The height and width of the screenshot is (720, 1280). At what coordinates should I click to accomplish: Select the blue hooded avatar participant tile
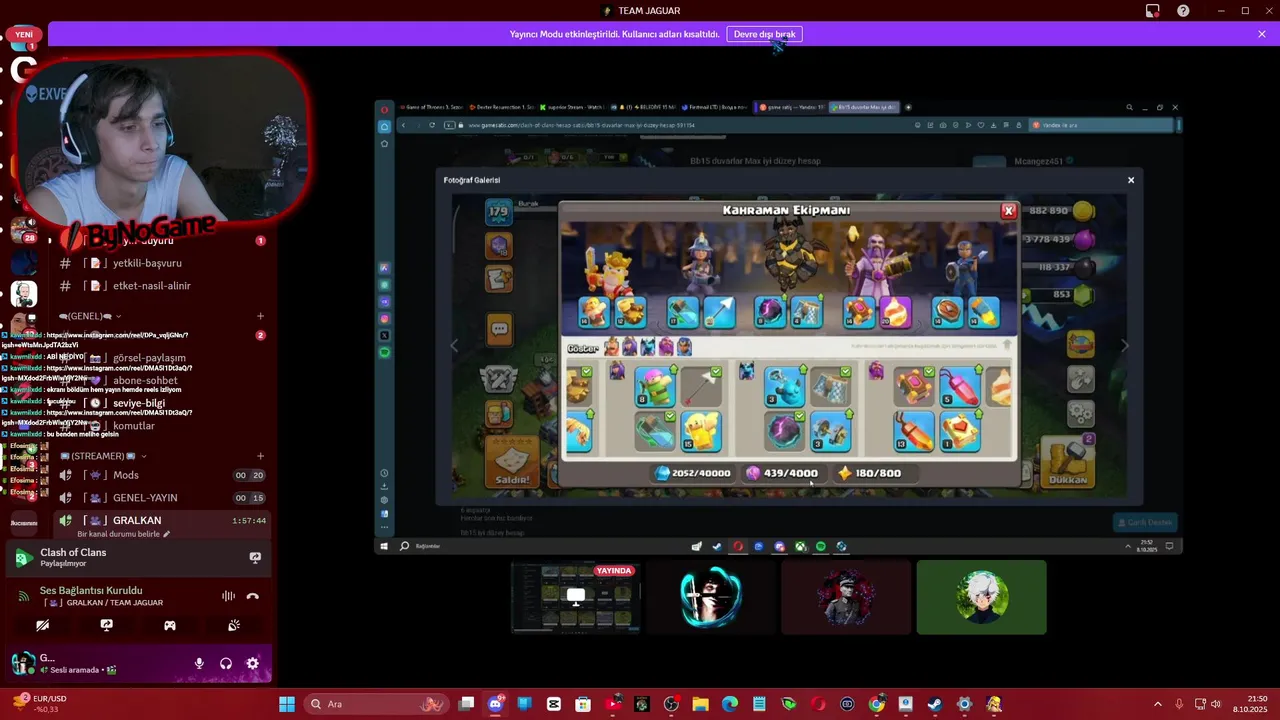coord(711,597)
